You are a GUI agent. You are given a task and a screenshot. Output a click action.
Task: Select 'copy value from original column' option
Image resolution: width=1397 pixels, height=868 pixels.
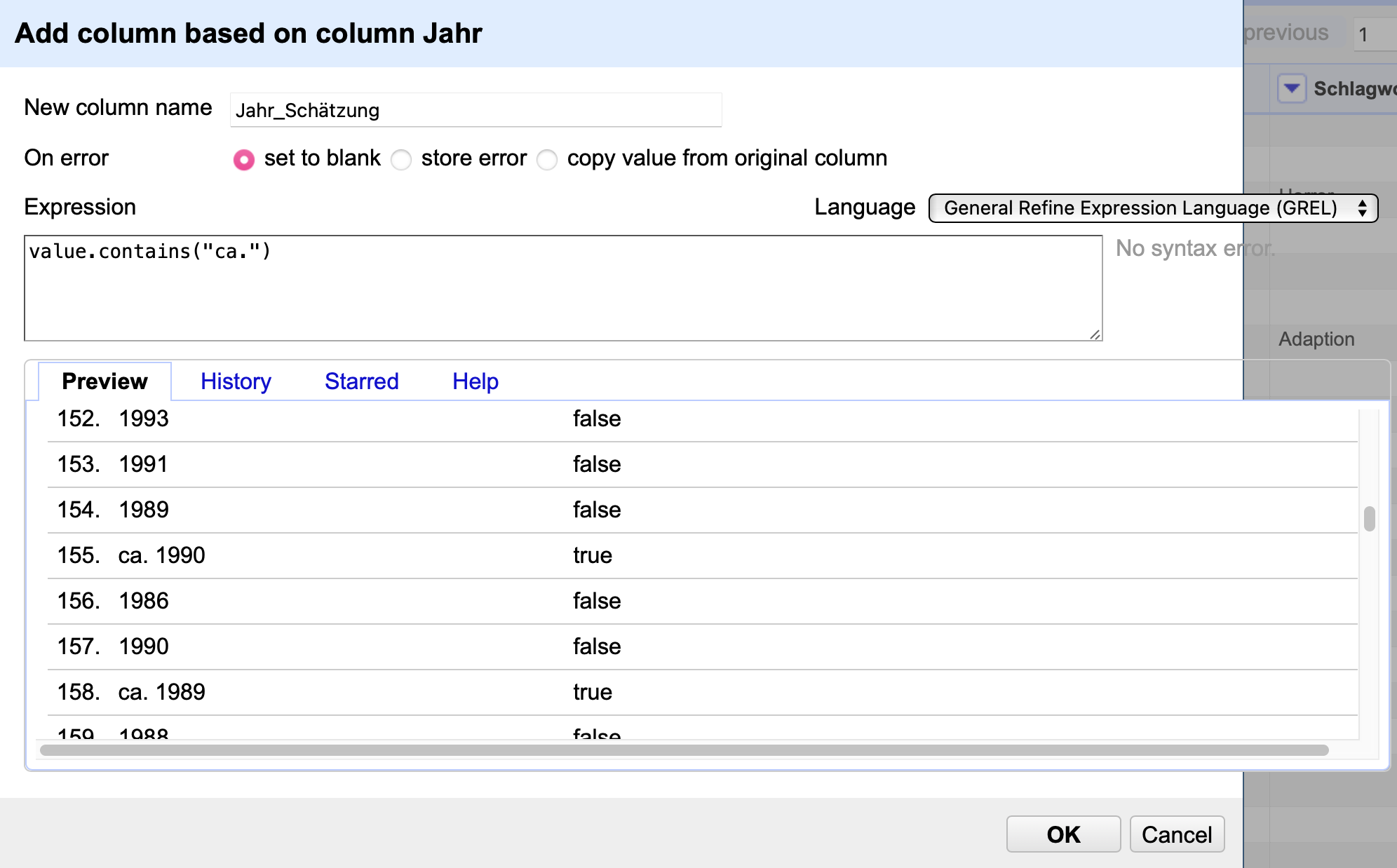[547, 160]
